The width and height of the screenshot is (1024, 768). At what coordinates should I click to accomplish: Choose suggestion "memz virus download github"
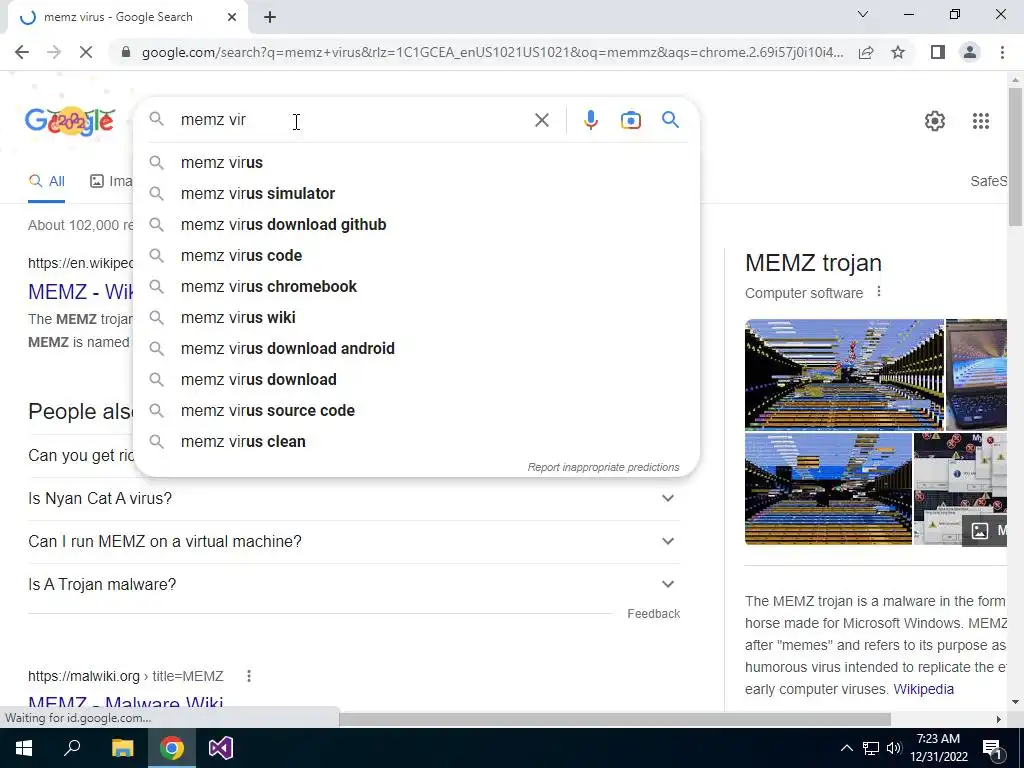click(416, 225)
